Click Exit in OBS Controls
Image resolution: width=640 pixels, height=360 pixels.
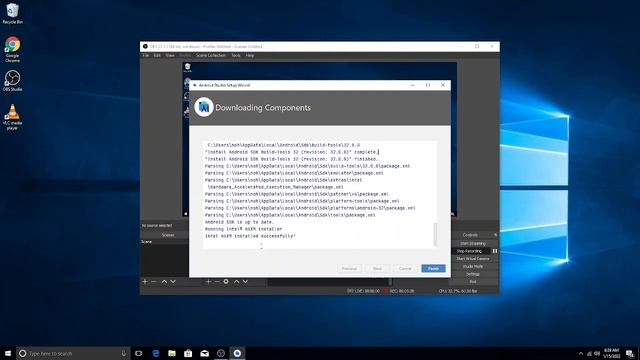coord(473,282)
